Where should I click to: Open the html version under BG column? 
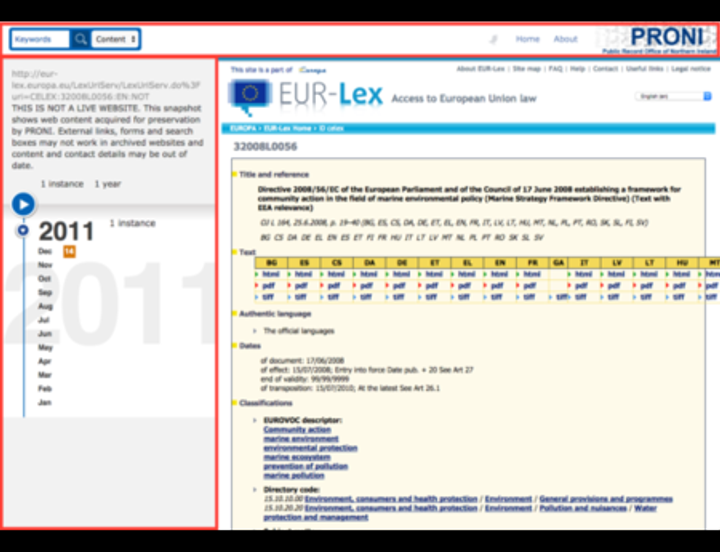[270, 274]
